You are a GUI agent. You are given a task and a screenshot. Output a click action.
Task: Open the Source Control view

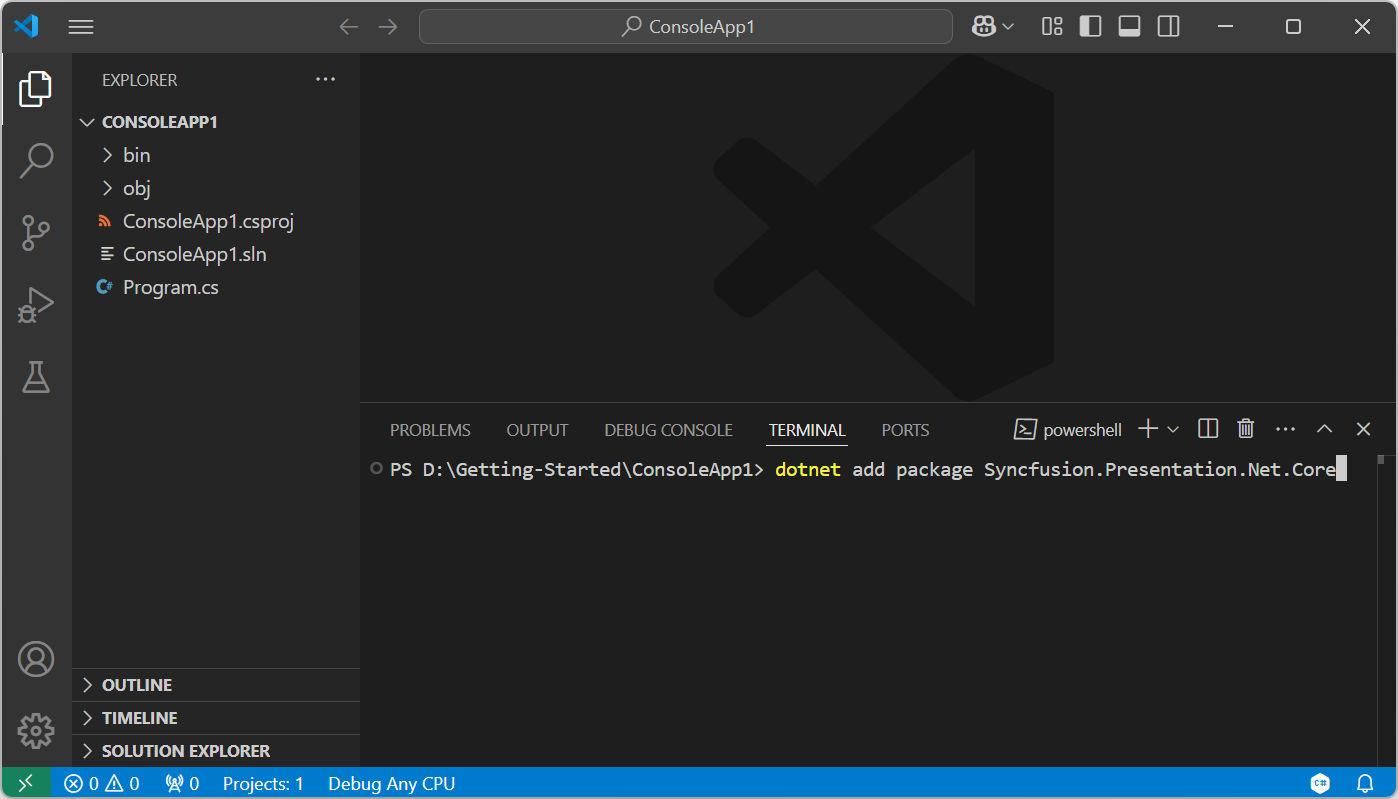pos(36,233)
